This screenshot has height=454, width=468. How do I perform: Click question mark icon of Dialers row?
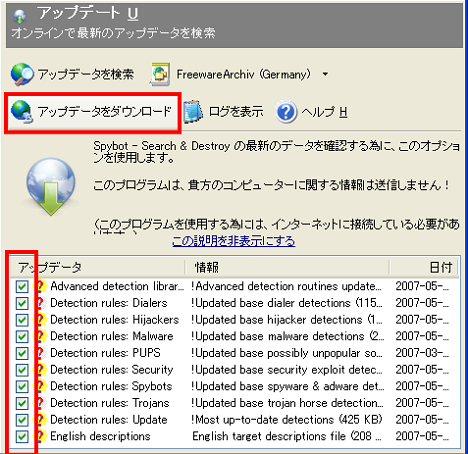point(40,303)
